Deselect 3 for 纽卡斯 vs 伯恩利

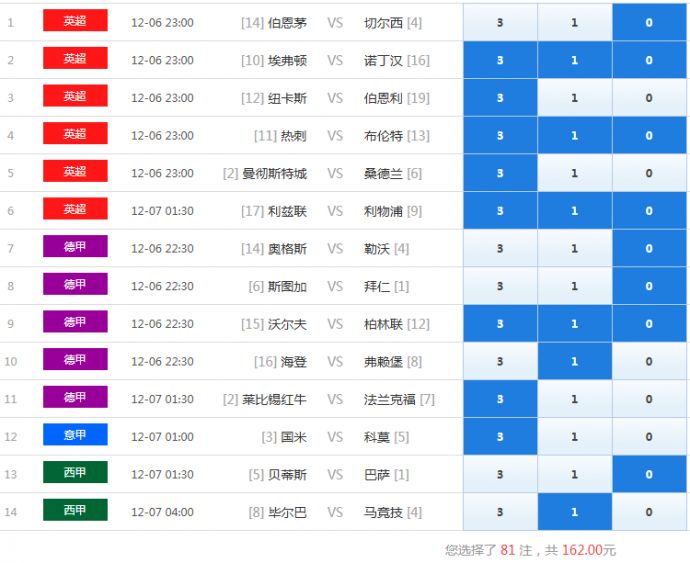(x=500, y=98)
